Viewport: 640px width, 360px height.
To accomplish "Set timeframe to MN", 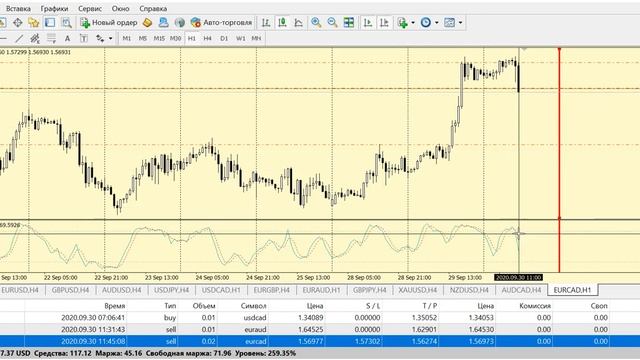I will pos(256,38).
